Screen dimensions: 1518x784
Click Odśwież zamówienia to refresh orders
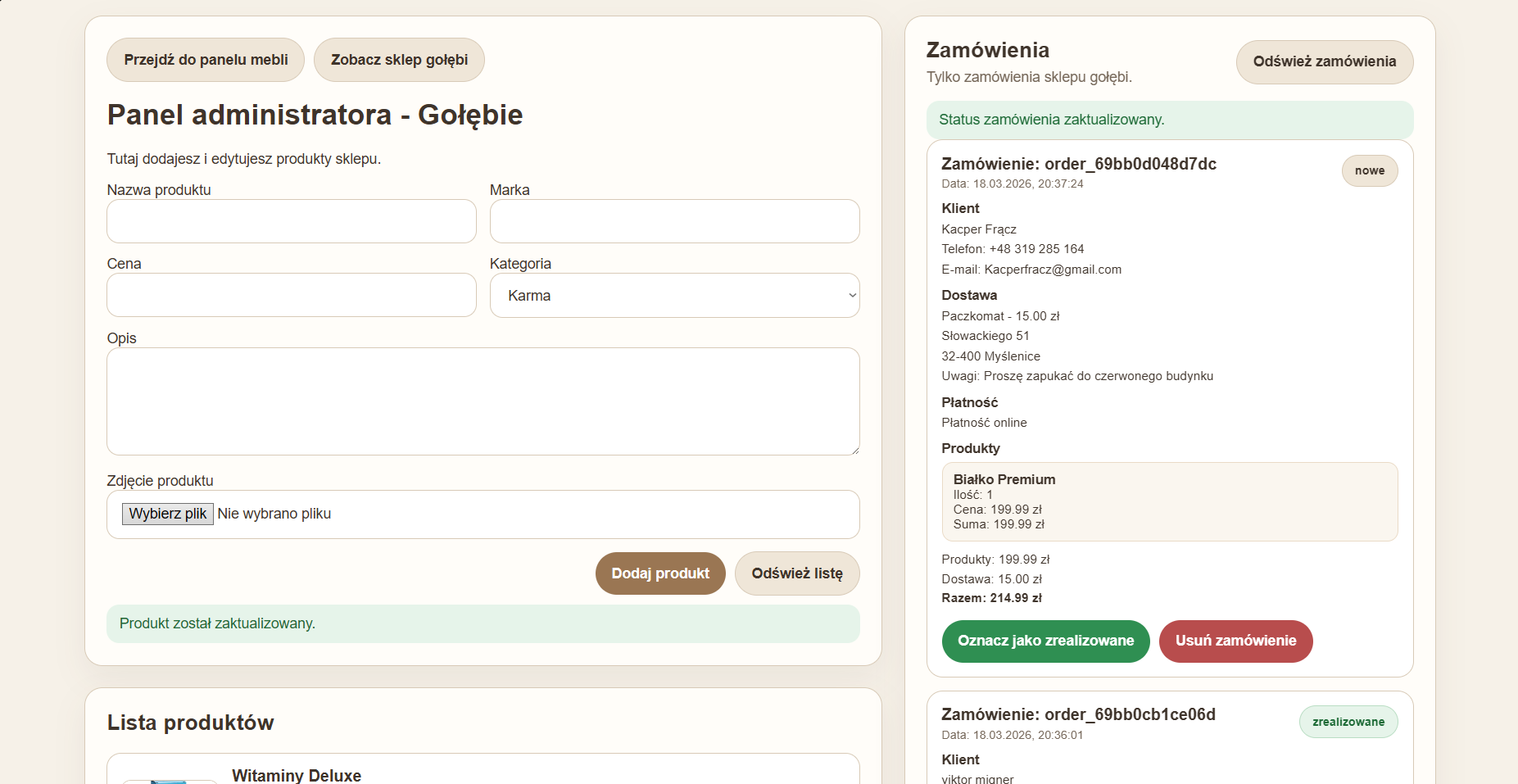[1324, 61]
